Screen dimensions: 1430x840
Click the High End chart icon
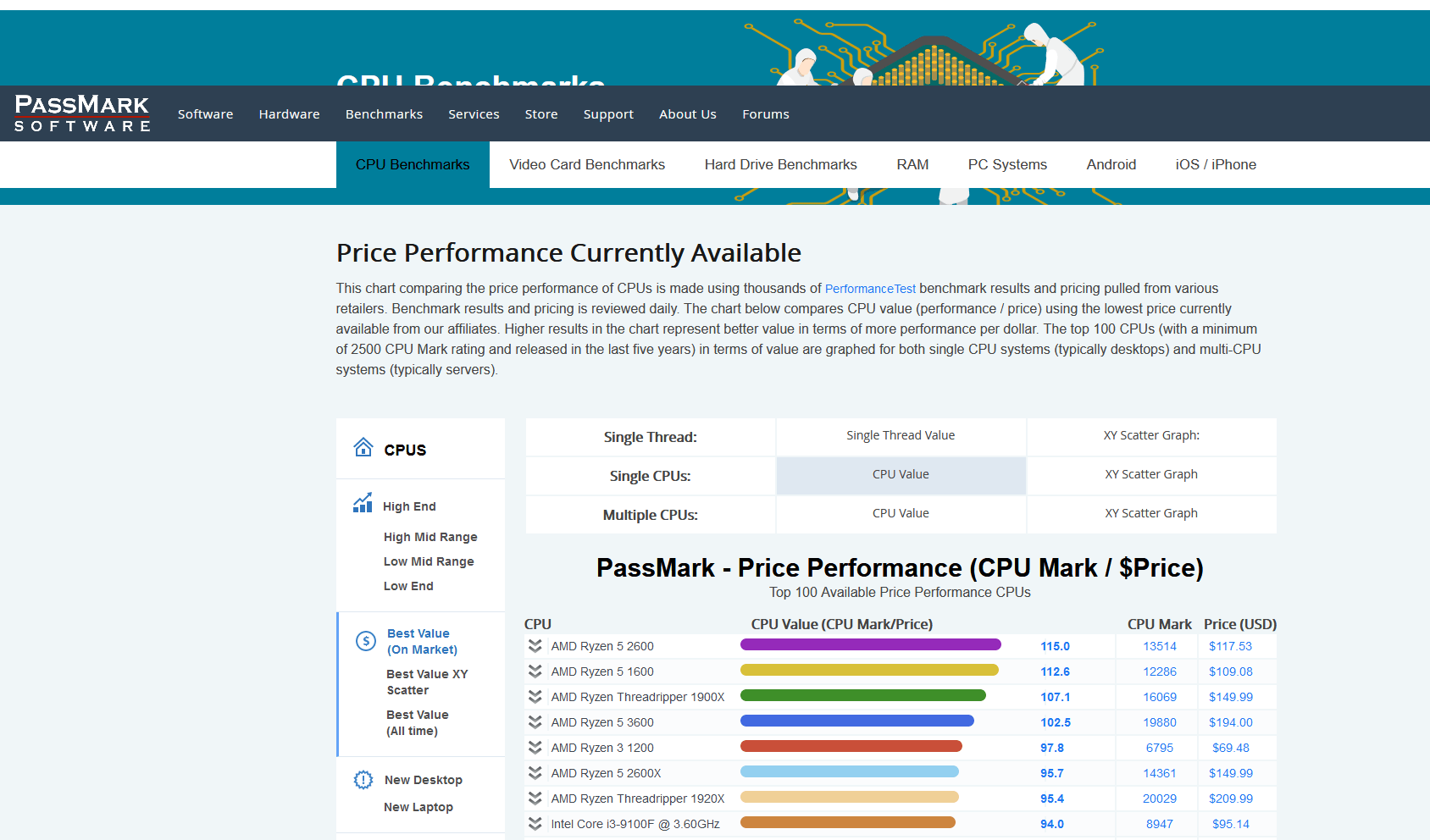363,503
